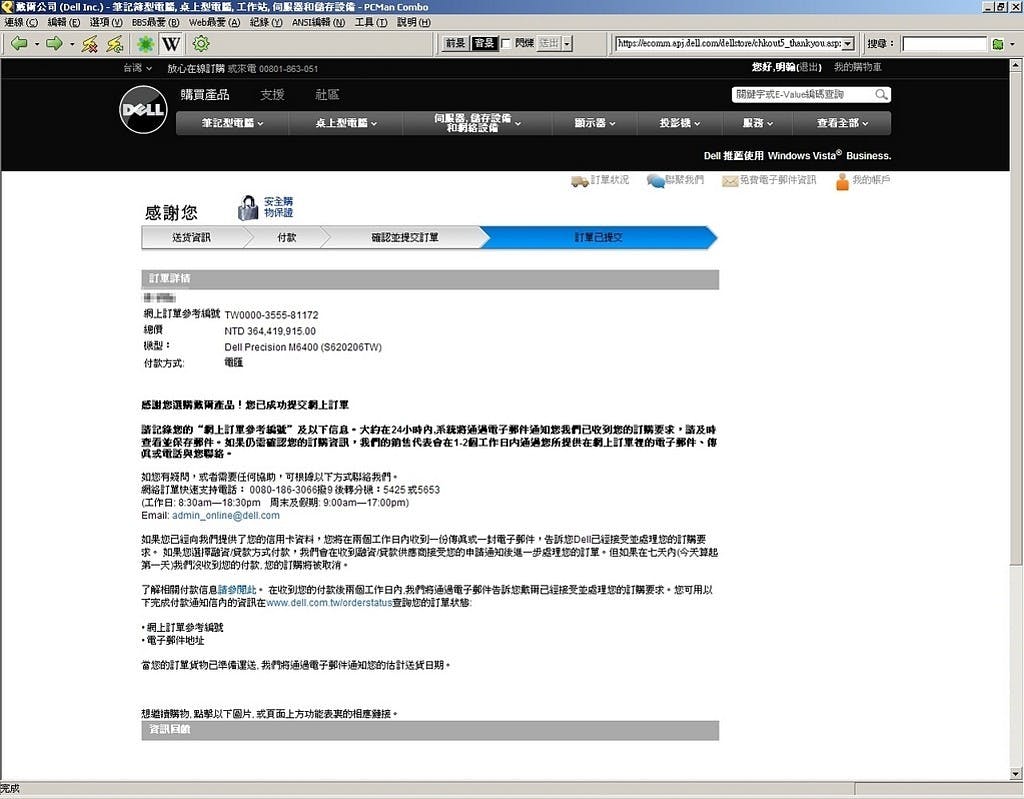1024x799 pixels.
Task: Click the W Wikipedia toolbar icon
Action: (x=170, y=44)
